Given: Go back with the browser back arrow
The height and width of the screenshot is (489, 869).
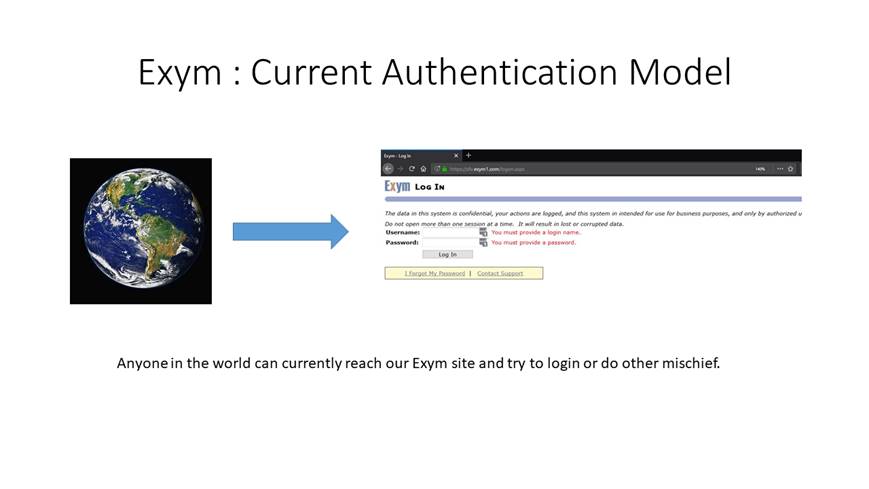Looking at the screenshot, I should 389,169.
